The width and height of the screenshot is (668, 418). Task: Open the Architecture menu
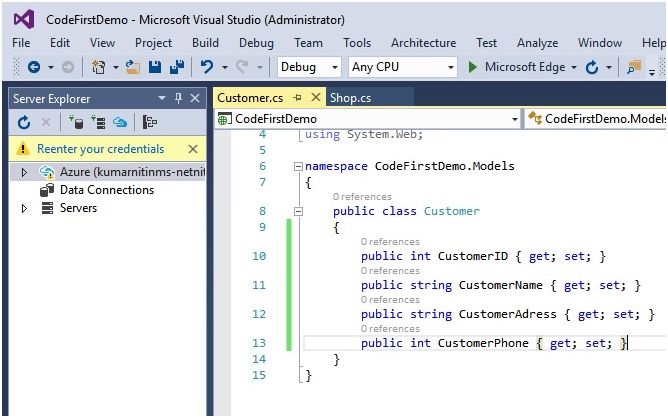[423, 43]
